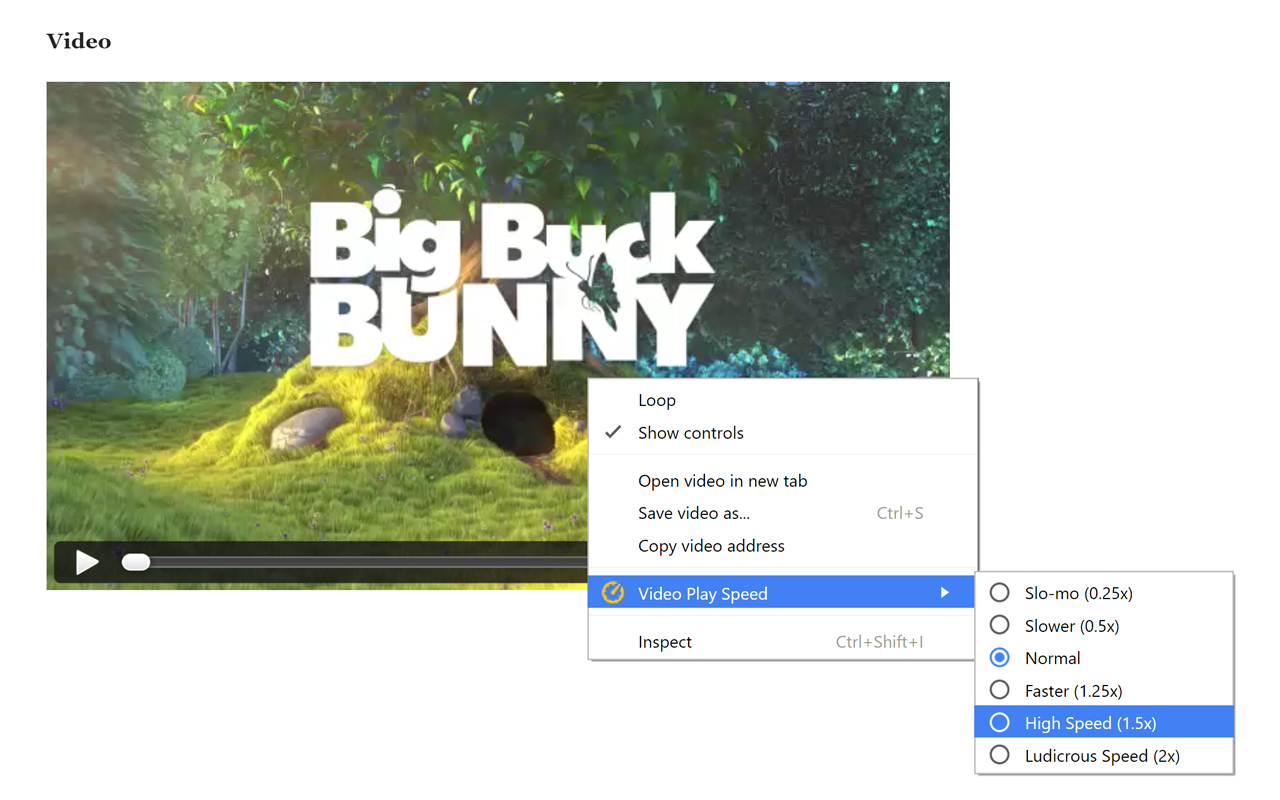
Task: Choose Save video as...
Action: [783, 513]
